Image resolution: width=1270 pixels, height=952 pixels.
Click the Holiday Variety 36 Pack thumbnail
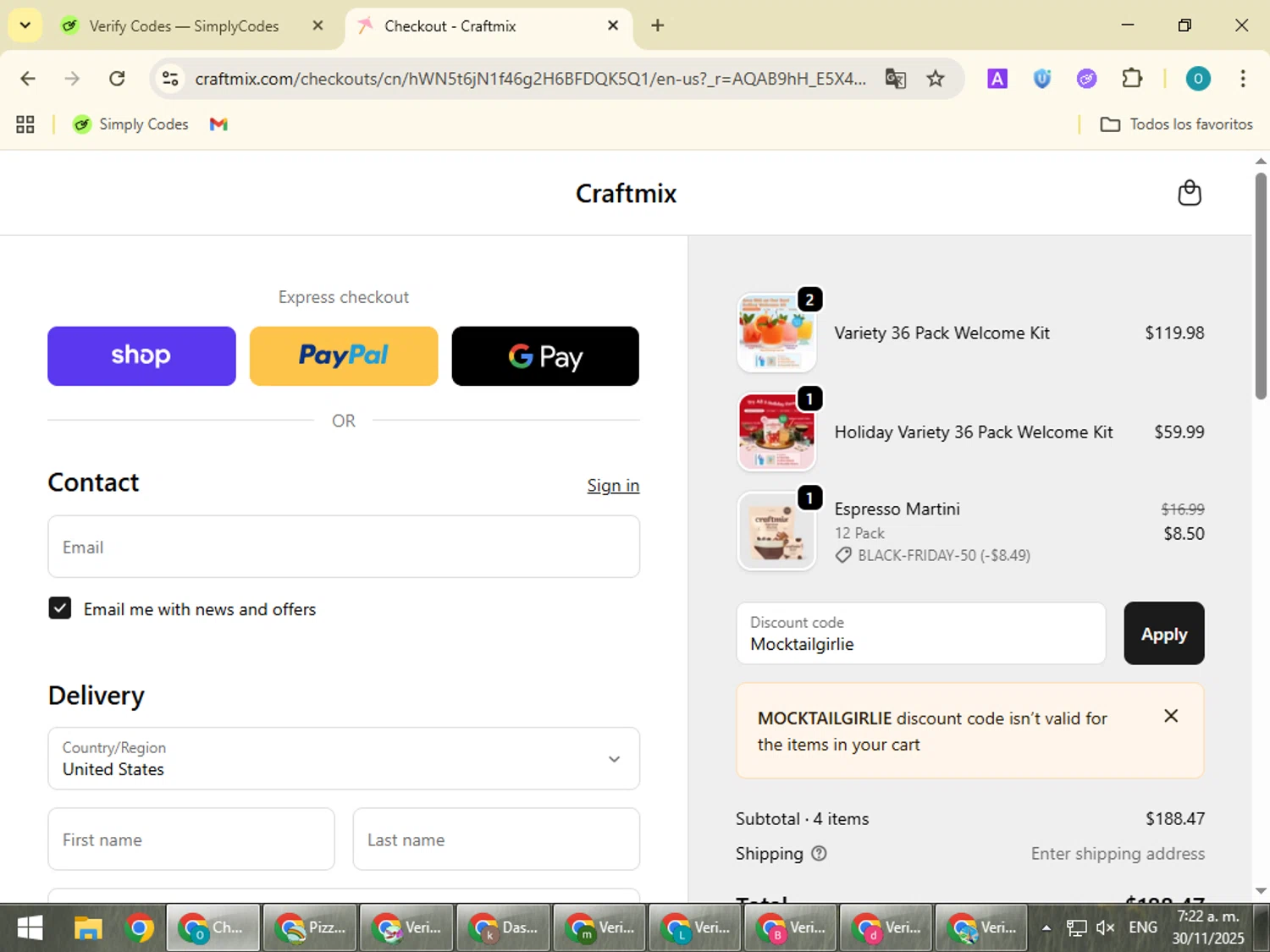pos(776,432)
